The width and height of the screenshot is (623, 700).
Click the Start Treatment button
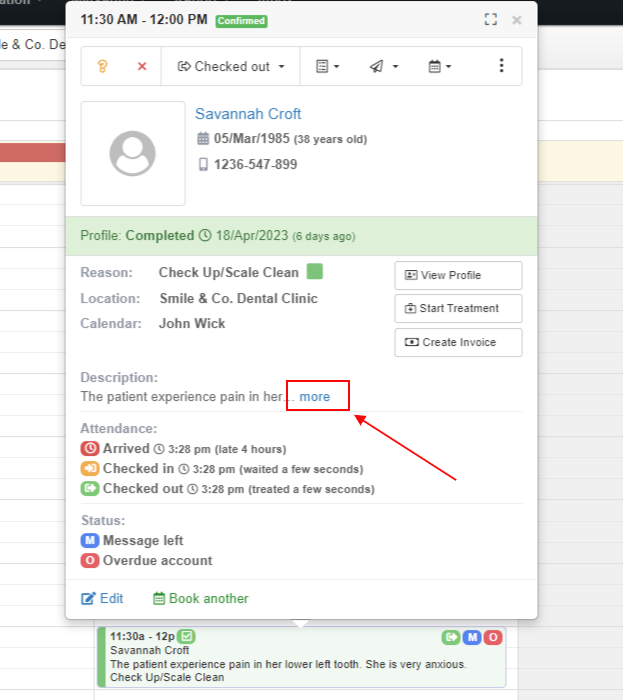pos(458,308)
